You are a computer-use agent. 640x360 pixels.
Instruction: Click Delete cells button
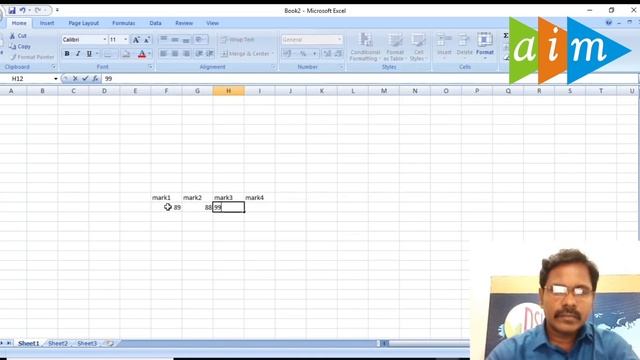click(464, 46)
